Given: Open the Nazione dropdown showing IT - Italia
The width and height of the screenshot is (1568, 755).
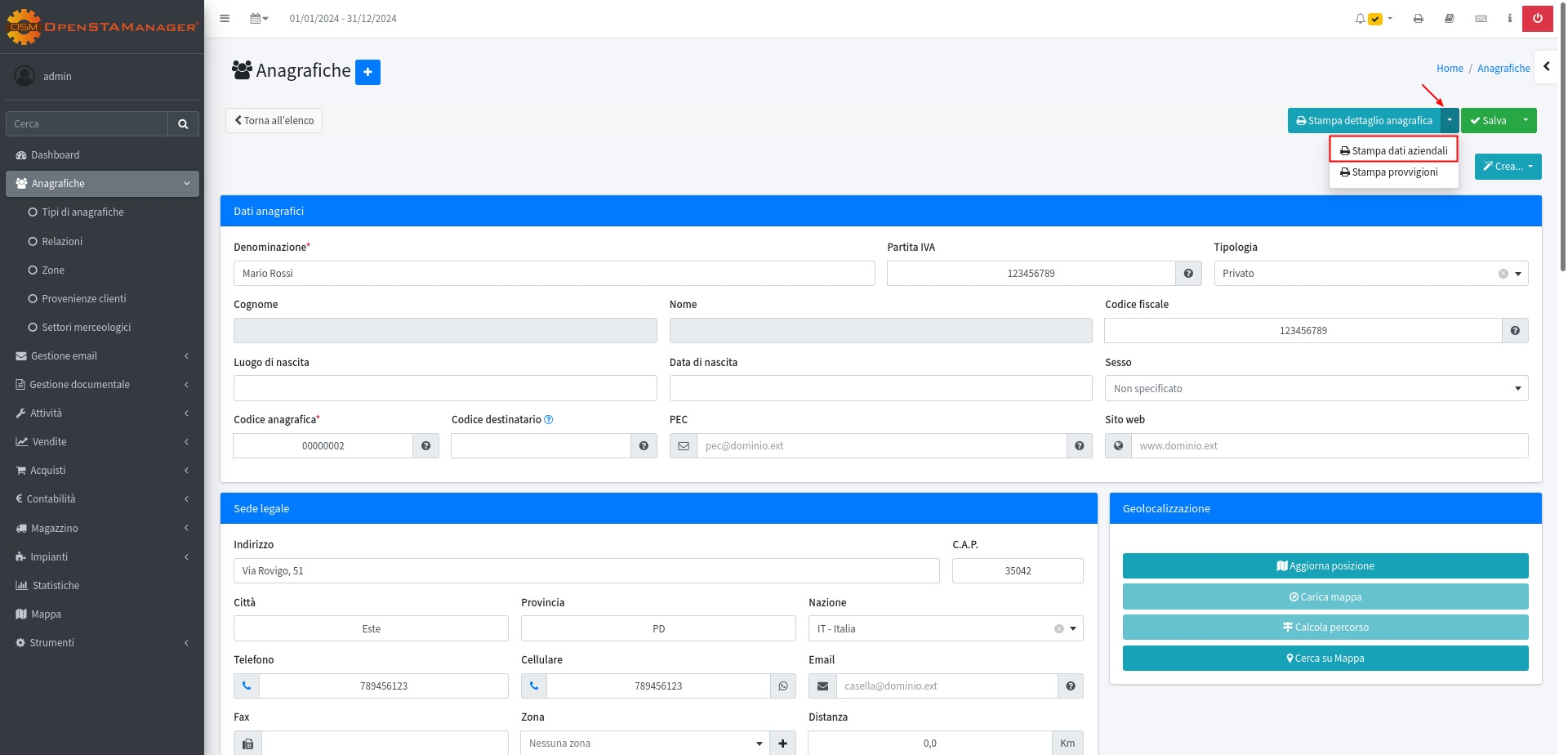Looking at the screenshot, I should pos(945,629).
